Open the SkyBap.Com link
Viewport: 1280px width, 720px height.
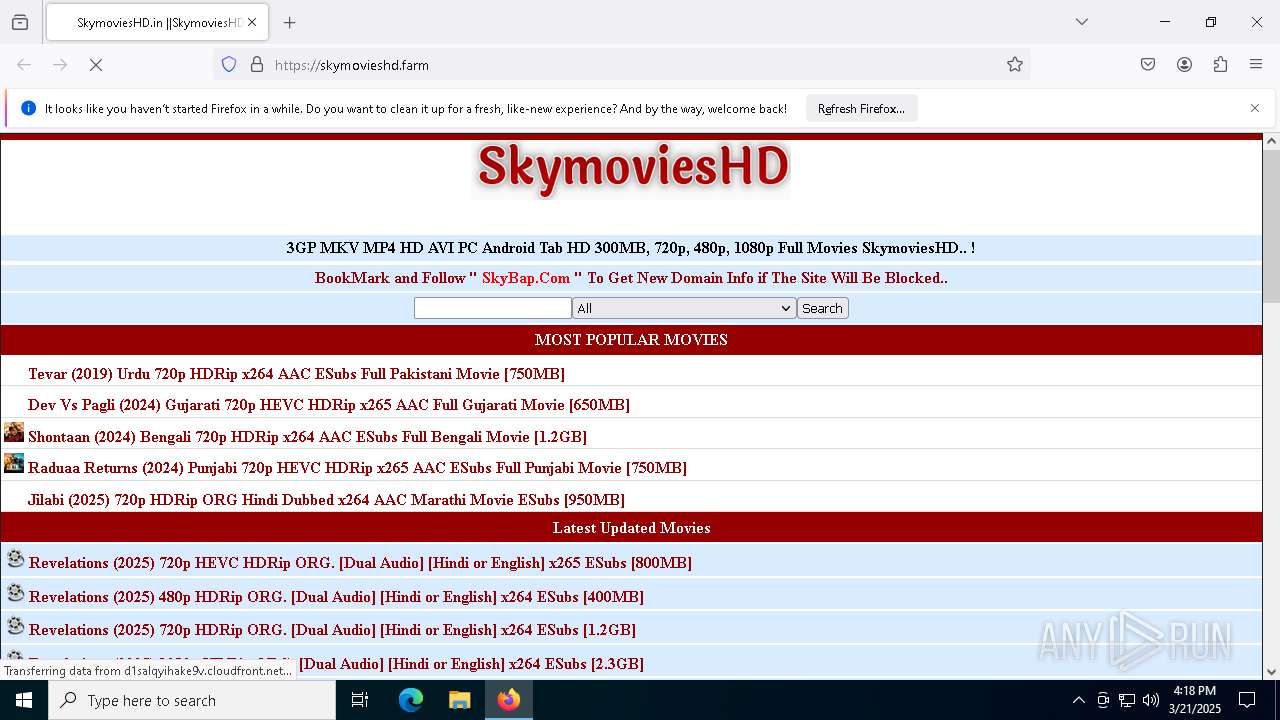526,278
